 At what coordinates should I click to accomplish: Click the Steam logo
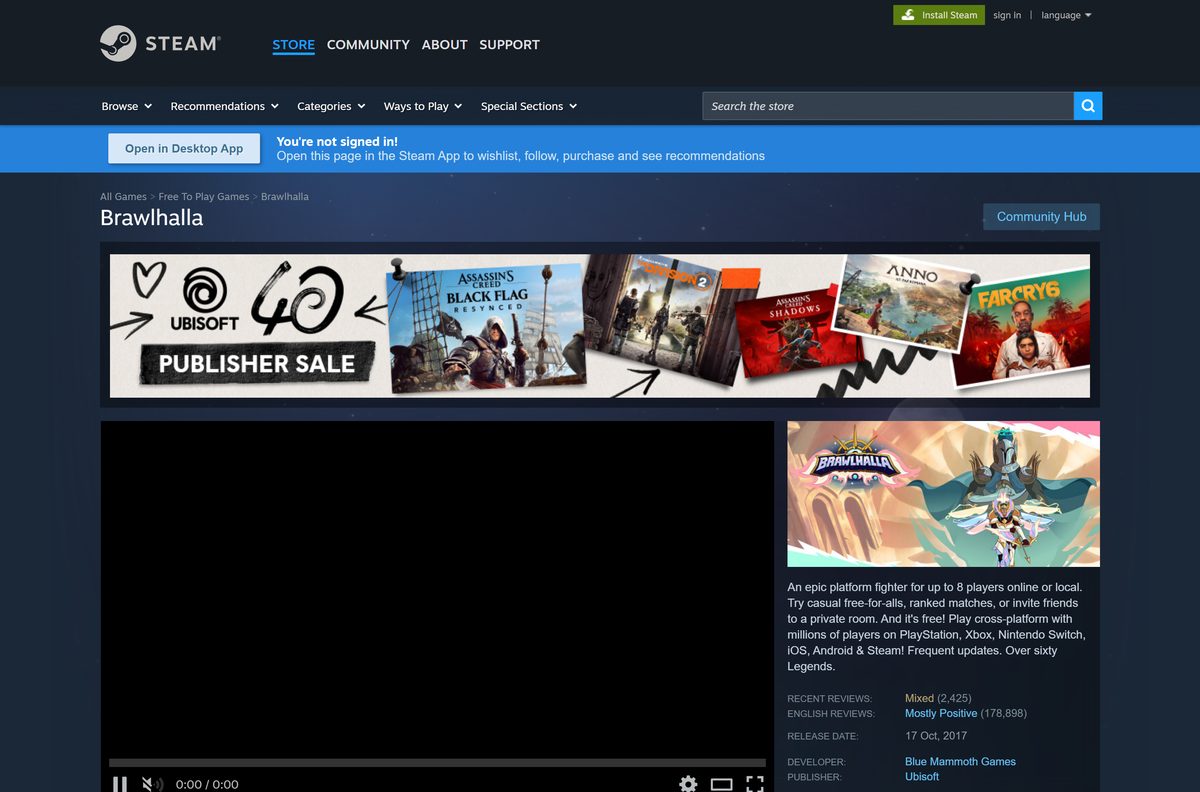click(x=160, y=44)
